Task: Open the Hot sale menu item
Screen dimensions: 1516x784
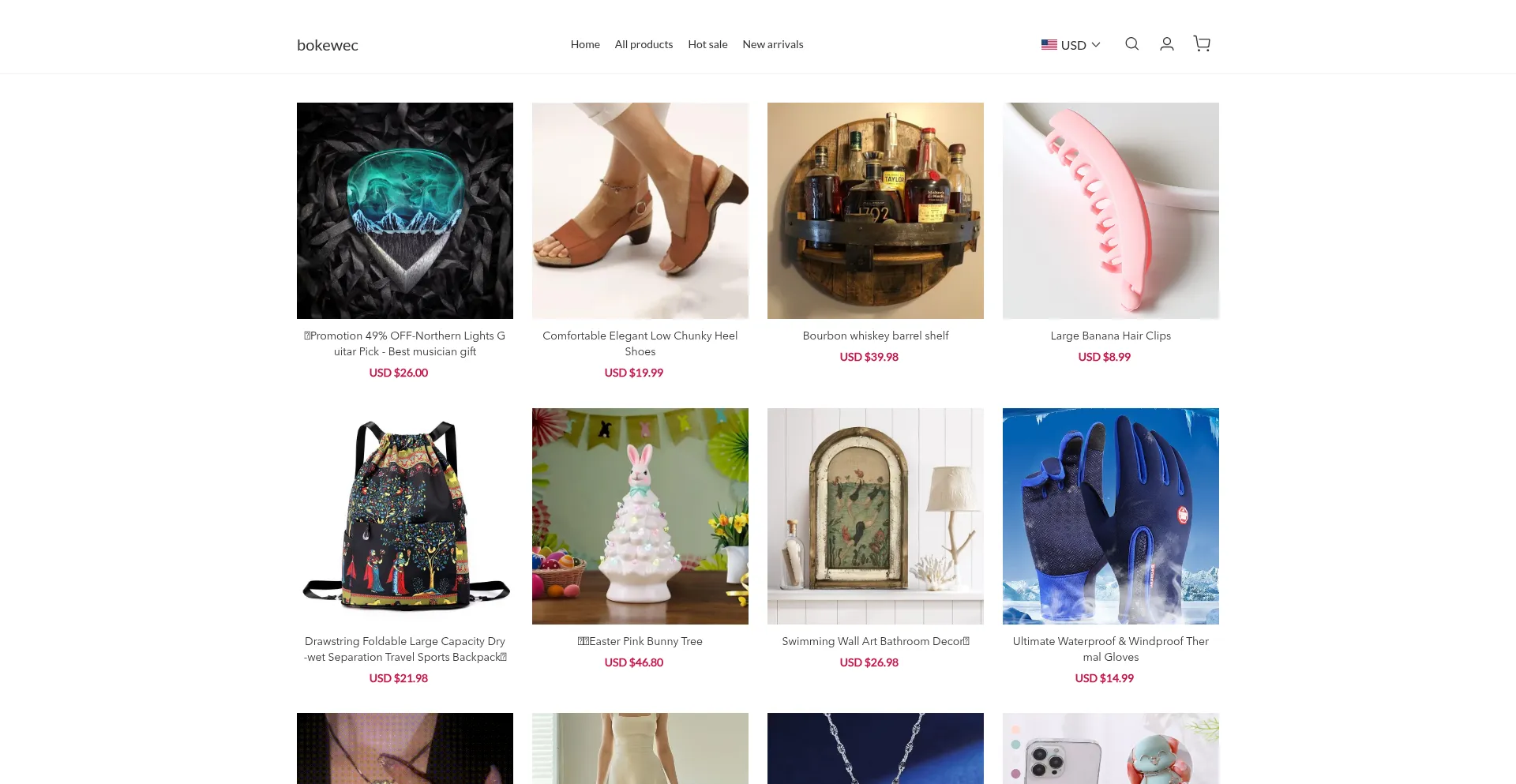Action: [707, 44]
